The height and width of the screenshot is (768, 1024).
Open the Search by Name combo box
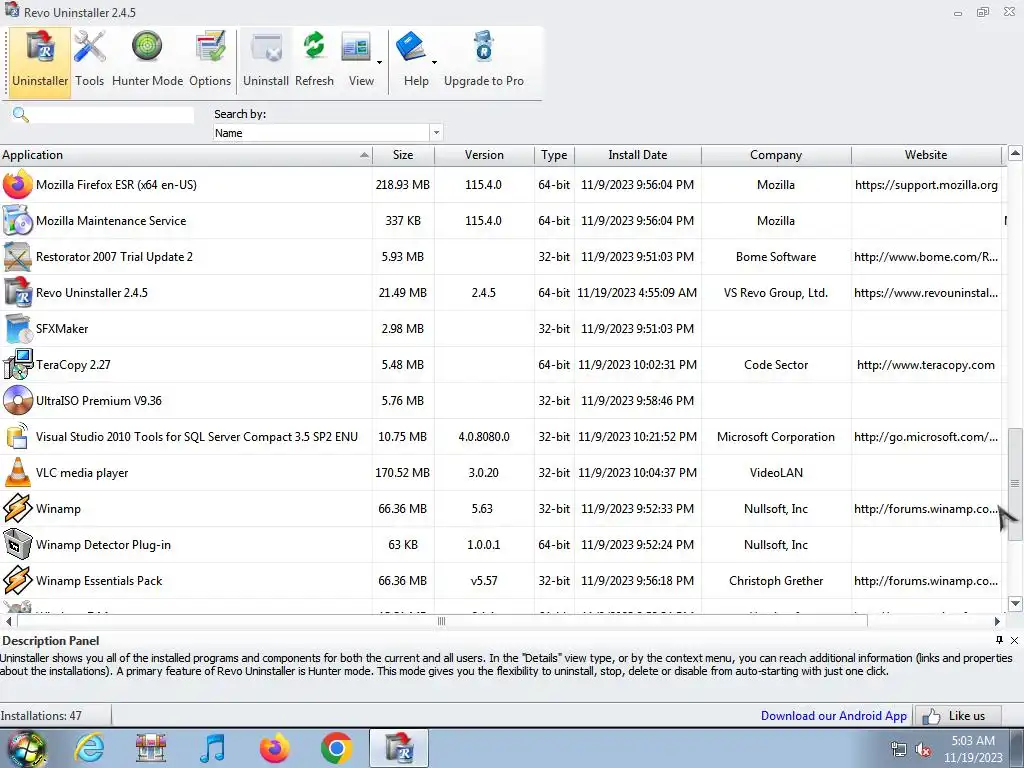(328, 133)
